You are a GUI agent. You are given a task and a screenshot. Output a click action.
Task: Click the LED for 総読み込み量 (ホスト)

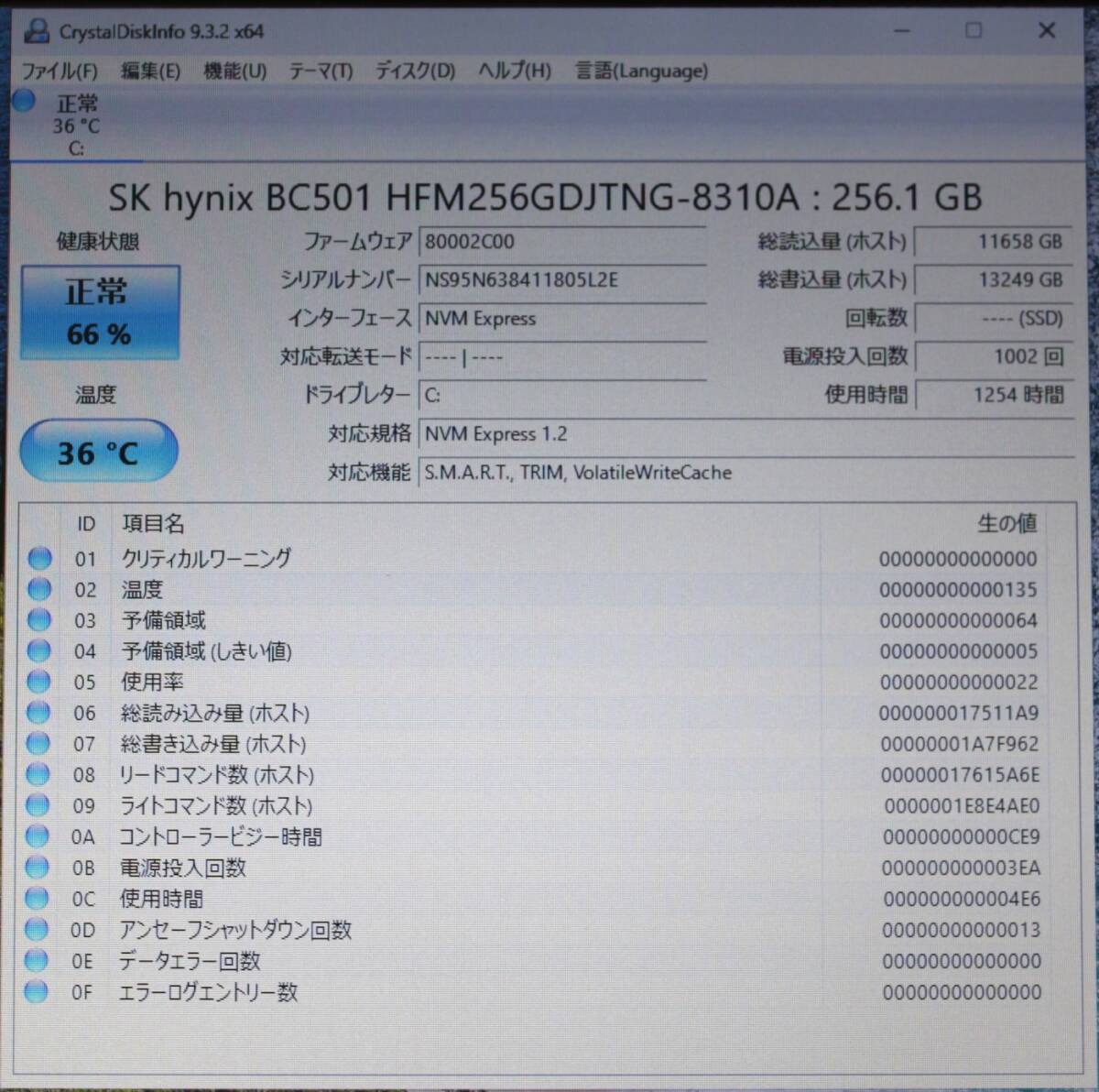(38, 713)
